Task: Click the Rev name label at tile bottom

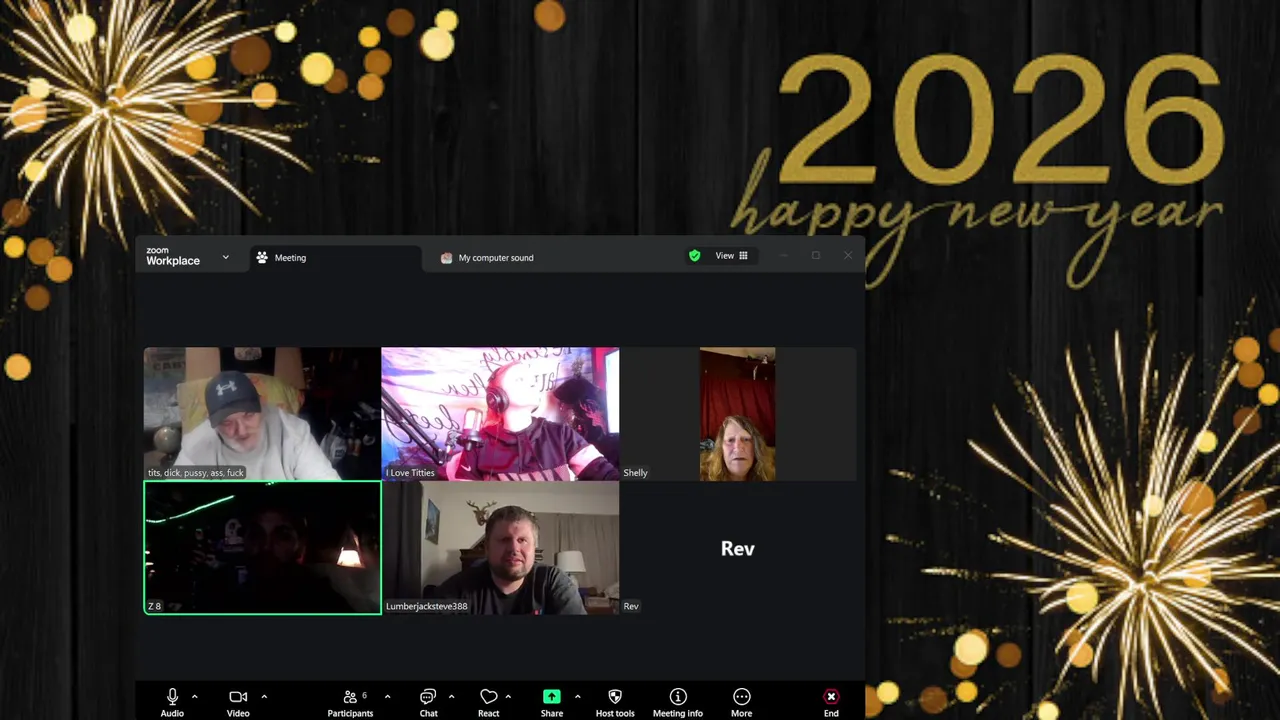Action: point(630,606)
